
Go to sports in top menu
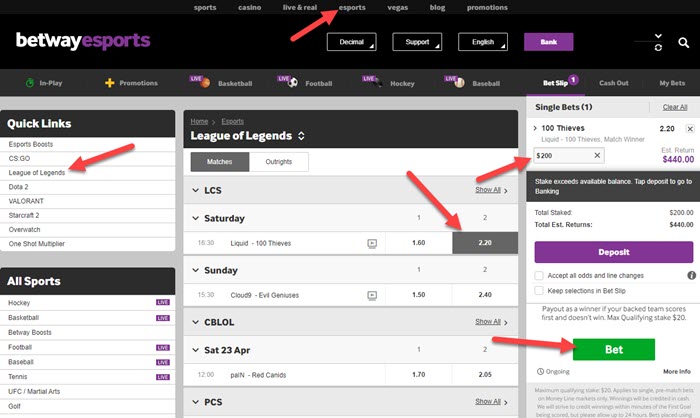(x=205, y=7)
